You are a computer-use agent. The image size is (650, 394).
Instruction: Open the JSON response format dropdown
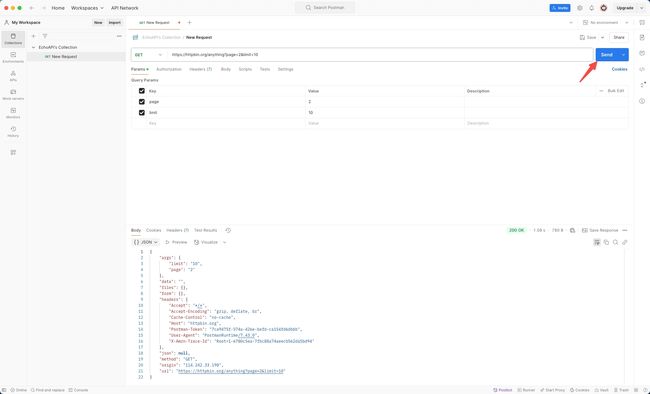pyautogui.click(x=146, y=242)
